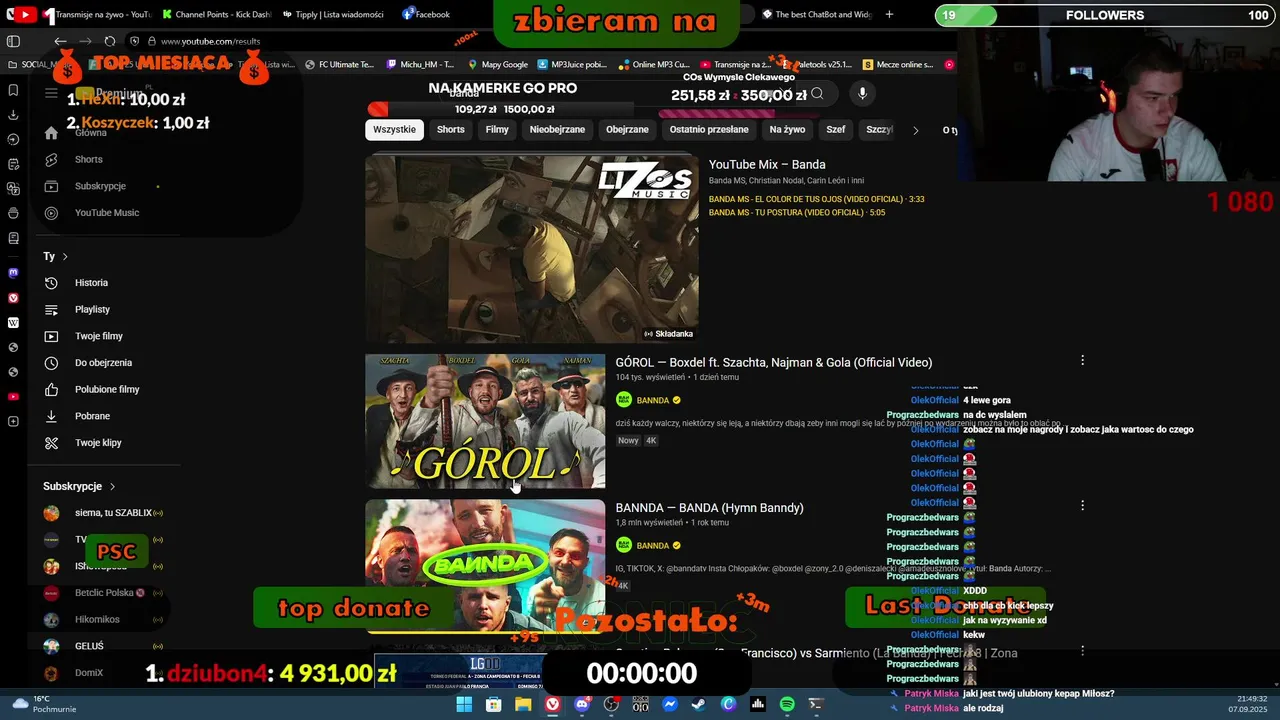
Task: Open Steam from the taskbar
Action: tap(699, 704)
